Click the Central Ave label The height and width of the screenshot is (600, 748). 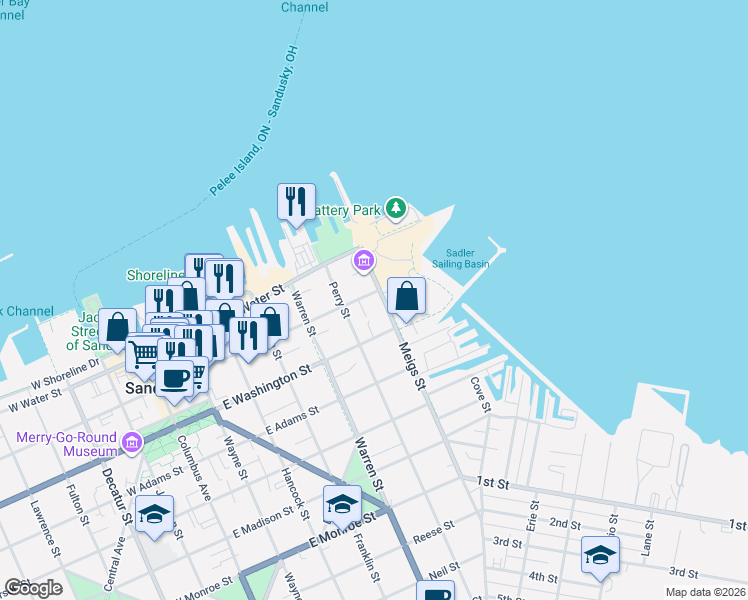[x=114, y=564]
